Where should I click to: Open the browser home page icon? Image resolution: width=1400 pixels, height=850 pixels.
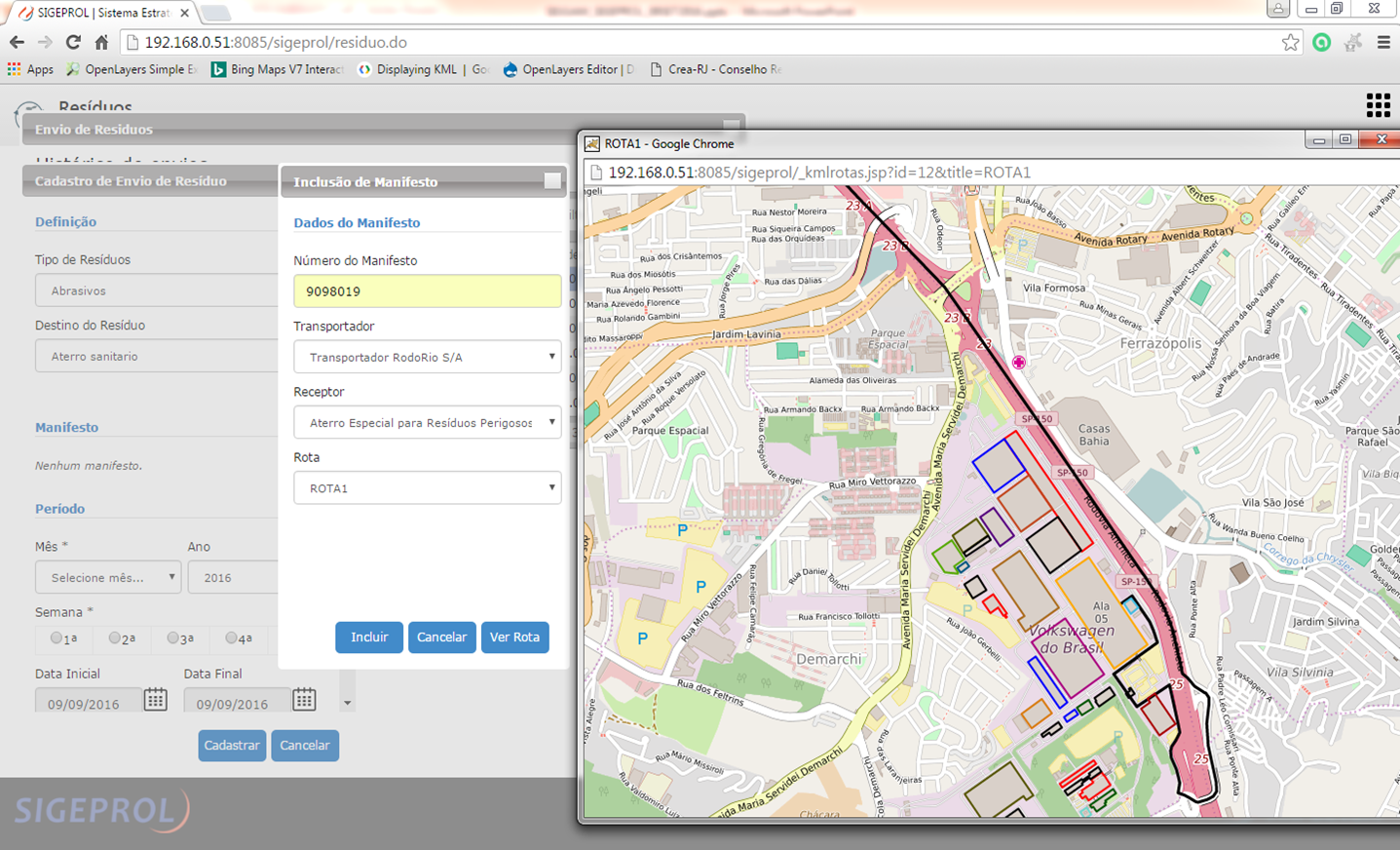click(101, 42)
